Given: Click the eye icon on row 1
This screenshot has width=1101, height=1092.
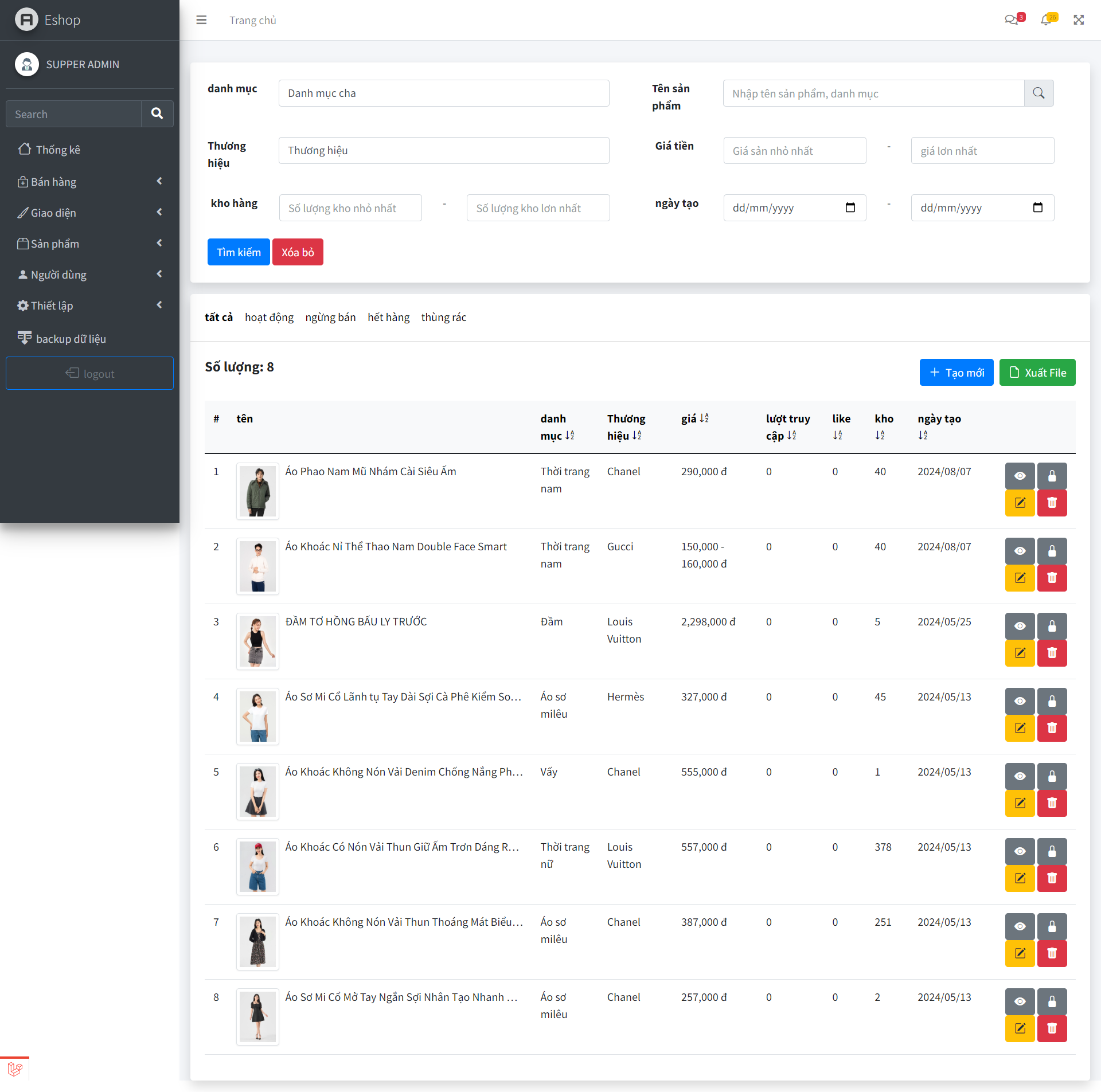Looking at the screenshot, I should pyautogui.click(x=1020, y=475).
